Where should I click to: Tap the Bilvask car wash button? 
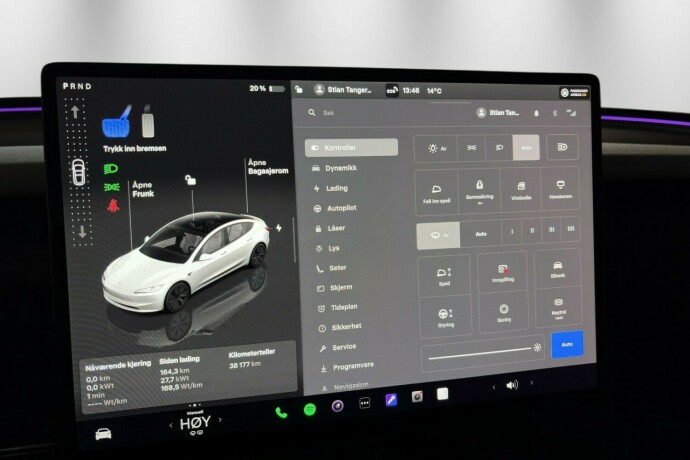click(x=558, y=269)
